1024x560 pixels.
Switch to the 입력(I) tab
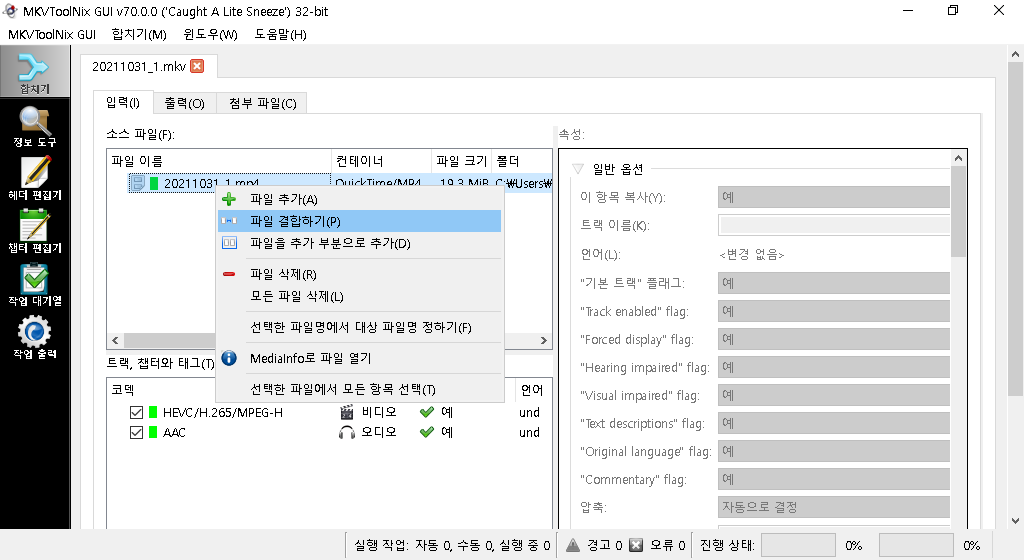coord(123,102)
